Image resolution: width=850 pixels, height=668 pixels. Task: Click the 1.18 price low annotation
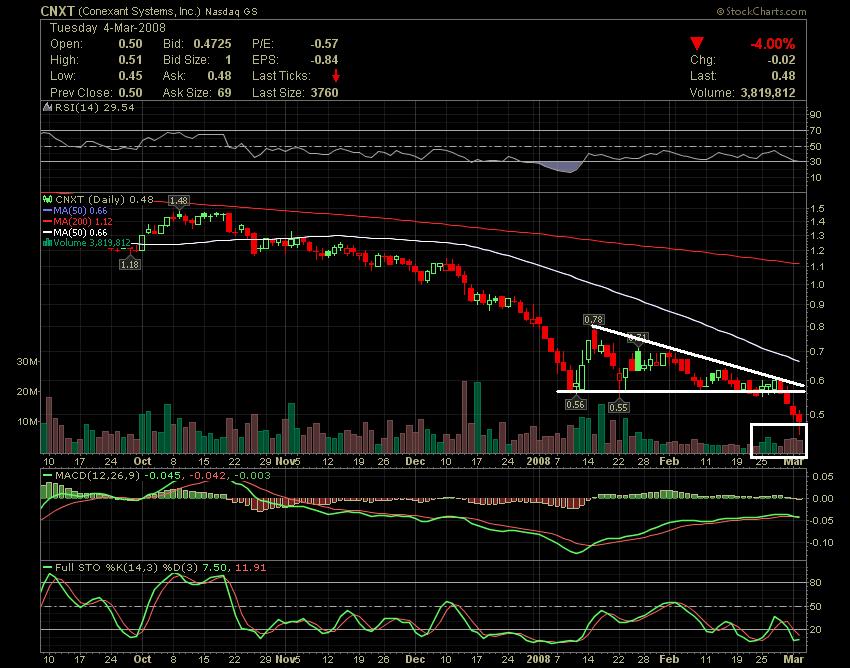pyautogui.click(x=130, y=265)
